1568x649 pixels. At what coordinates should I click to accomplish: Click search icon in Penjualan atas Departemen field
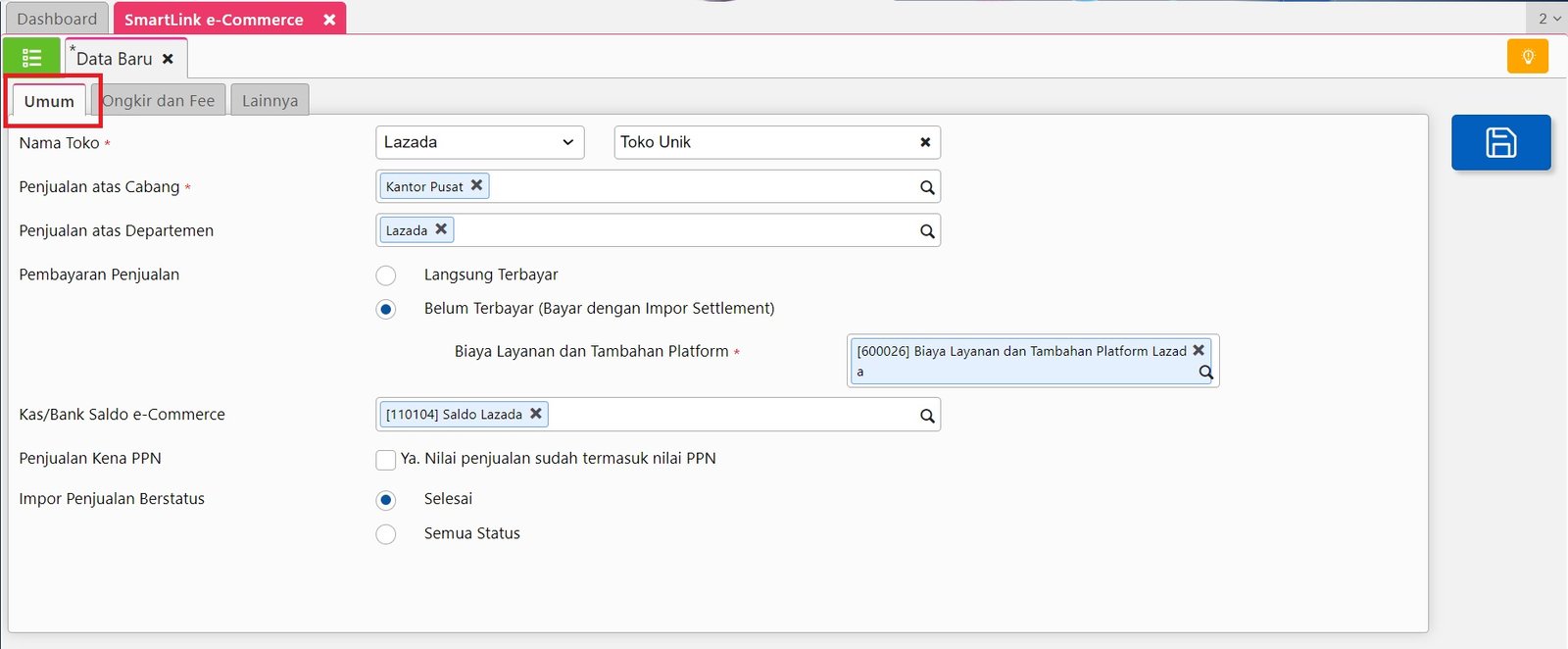(927, 231)
